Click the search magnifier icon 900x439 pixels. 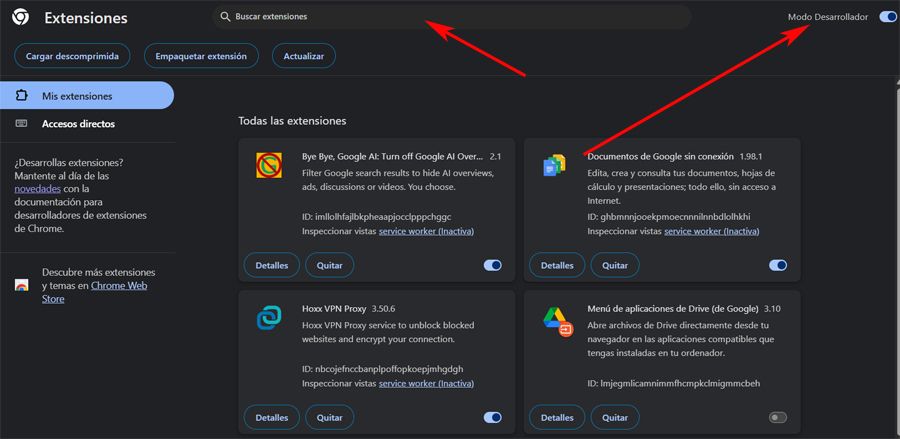click(x=226, y=17)
